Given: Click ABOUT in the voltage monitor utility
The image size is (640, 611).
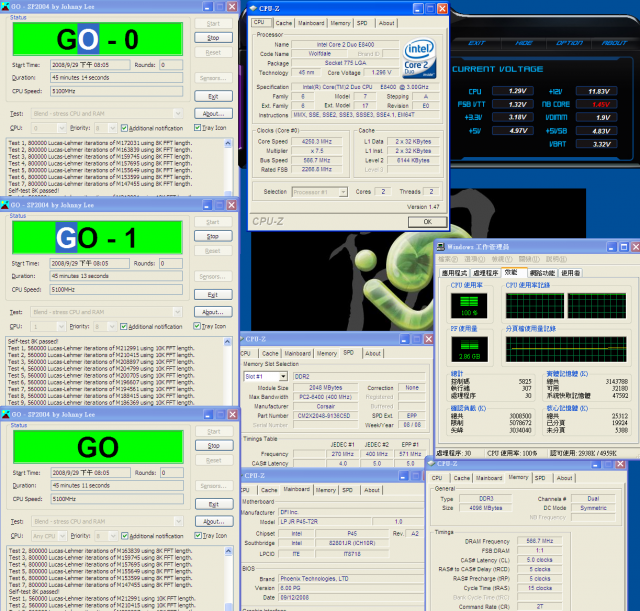Looking at the screenshot, I should (x=614, y=43).
